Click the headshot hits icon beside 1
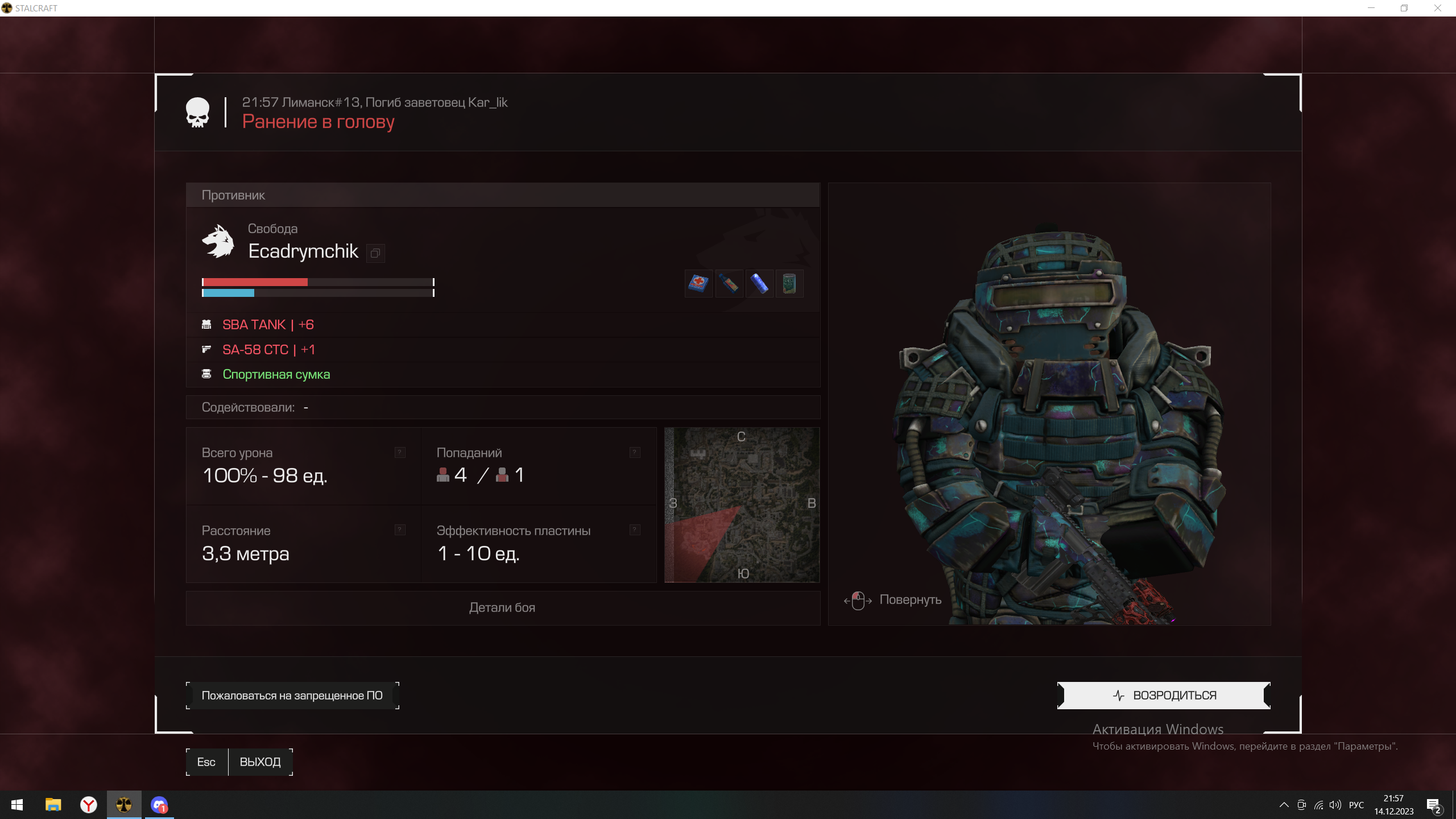Image resolution: width=1456 pixels, height=819 pixels. pyautogui.click(x=502, y=475)
